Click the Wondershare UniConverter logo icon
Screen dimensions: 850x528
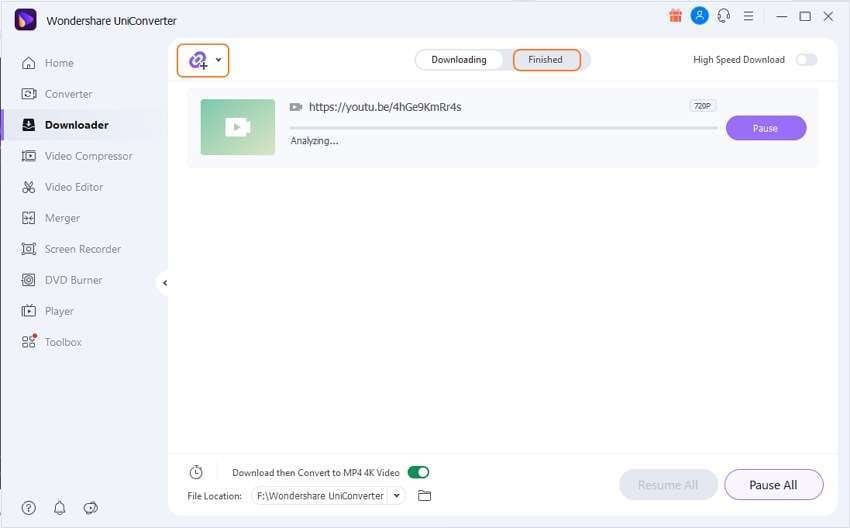tap(25, 20)
